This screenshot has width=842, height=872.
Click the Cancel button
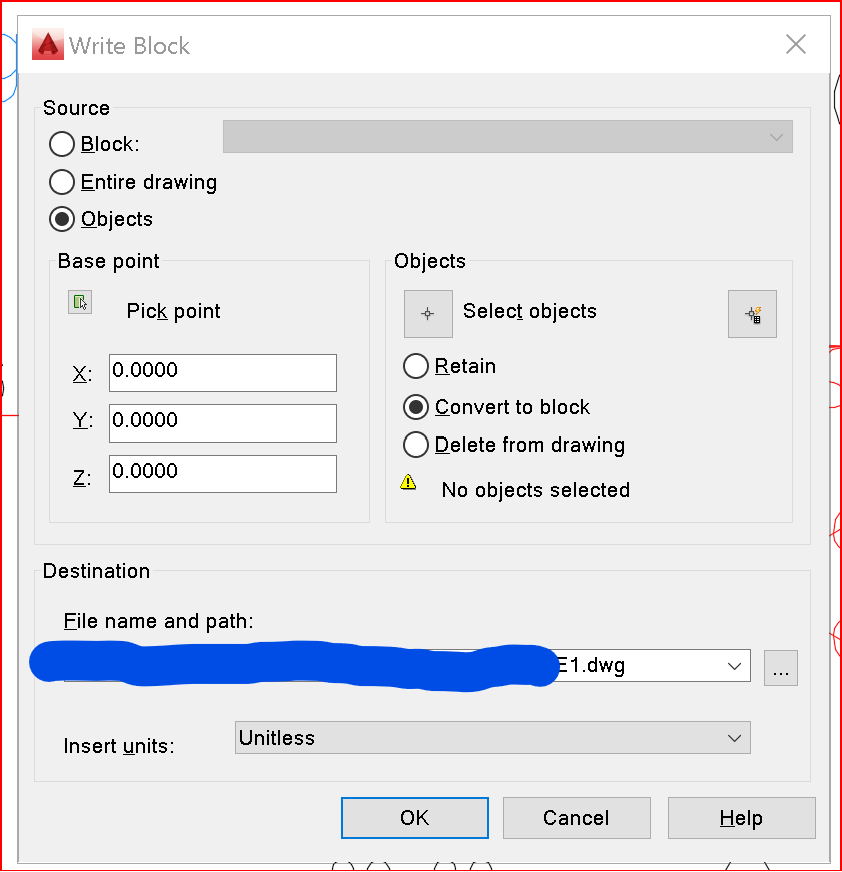point(577,818)
